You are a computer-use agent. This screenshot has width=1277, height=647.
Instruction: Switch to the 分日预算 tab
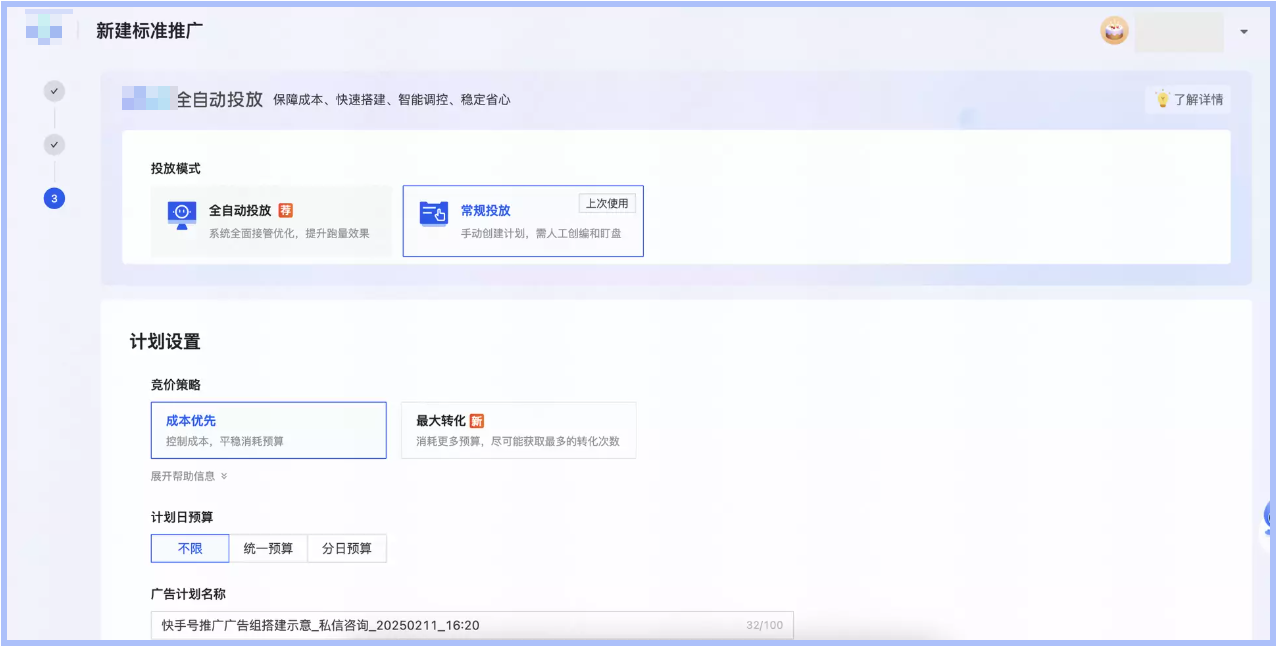click(x=347, y=548)
